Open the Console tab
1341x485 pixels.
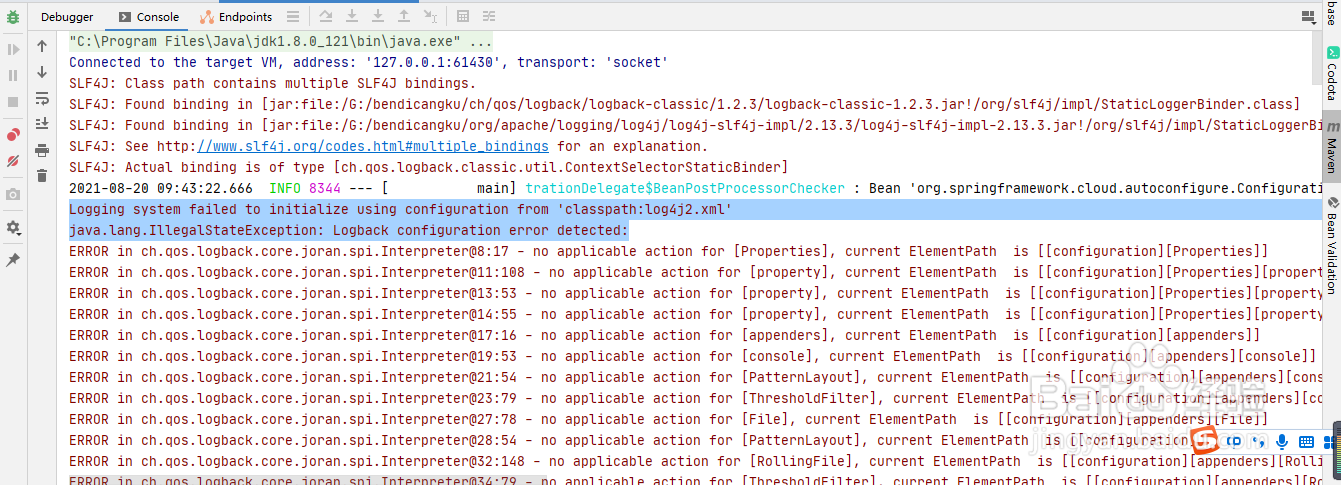(149, 17)
